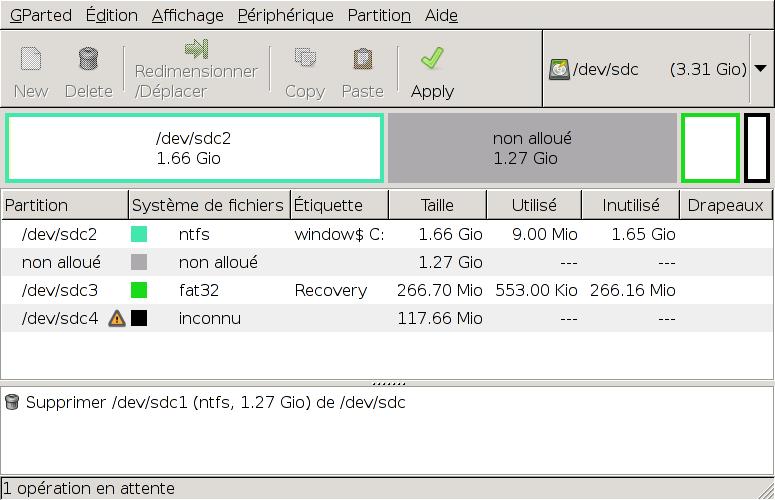Screen dimensions: 775x500
Task: Sort by the Taille column header
Action: [437, 205]
